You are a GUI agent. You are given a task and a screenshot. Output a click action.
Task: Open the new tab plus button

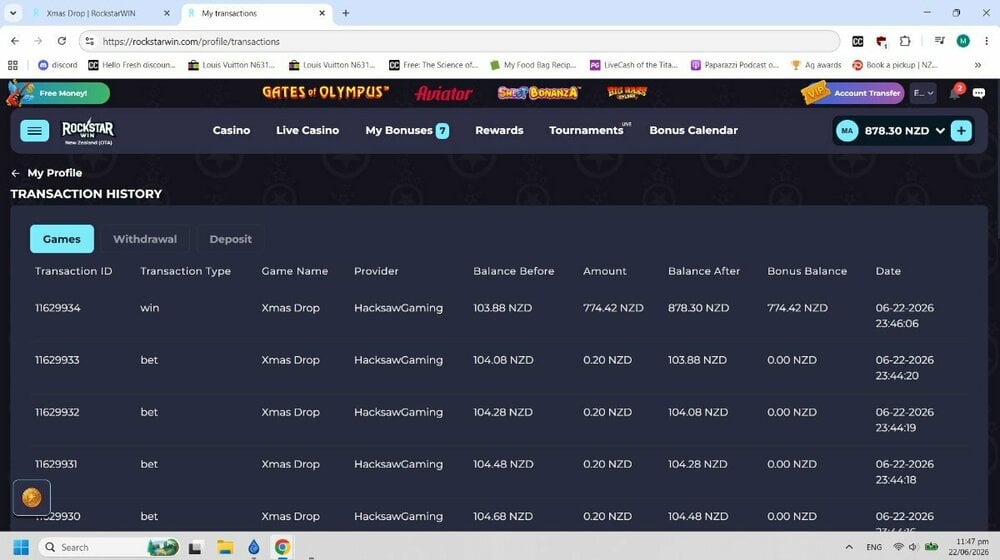(x=346, y=13)
